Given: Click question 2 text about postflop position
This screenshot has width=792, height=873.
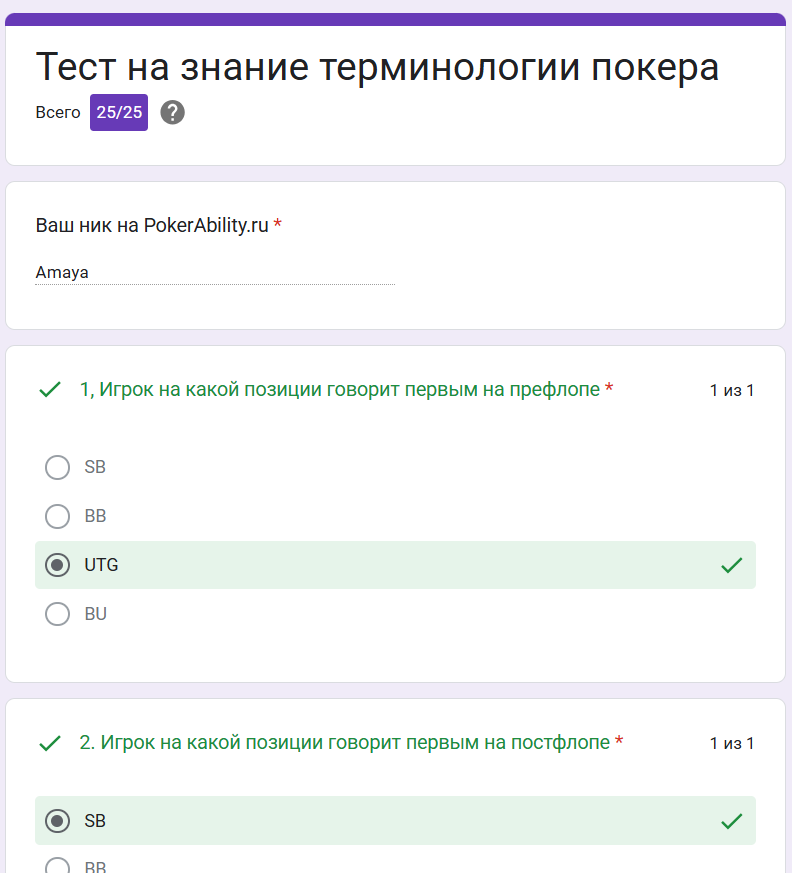Looking at the screenshot, I should tap(345, 743).
